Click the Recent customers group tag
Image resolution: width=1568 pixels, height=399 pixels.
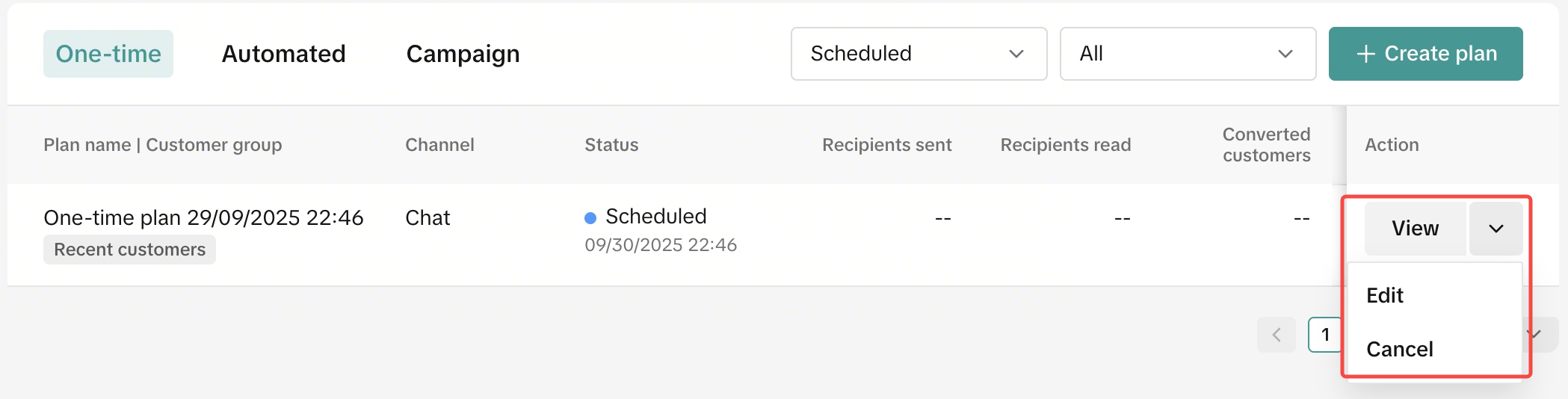(129, 250)
